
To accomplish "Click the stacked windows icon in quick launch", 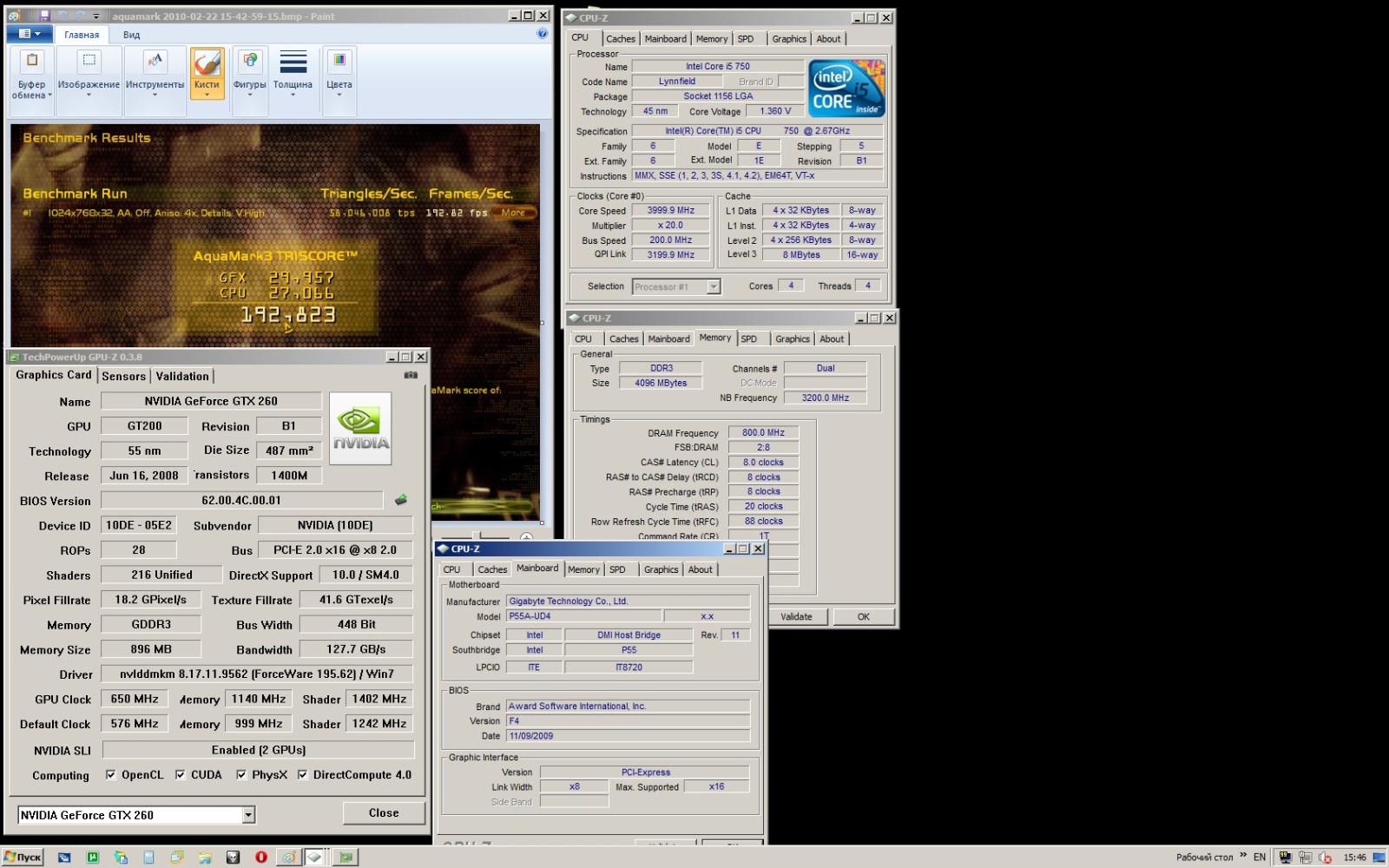I will pyautogui.click(x=177, y=857).
